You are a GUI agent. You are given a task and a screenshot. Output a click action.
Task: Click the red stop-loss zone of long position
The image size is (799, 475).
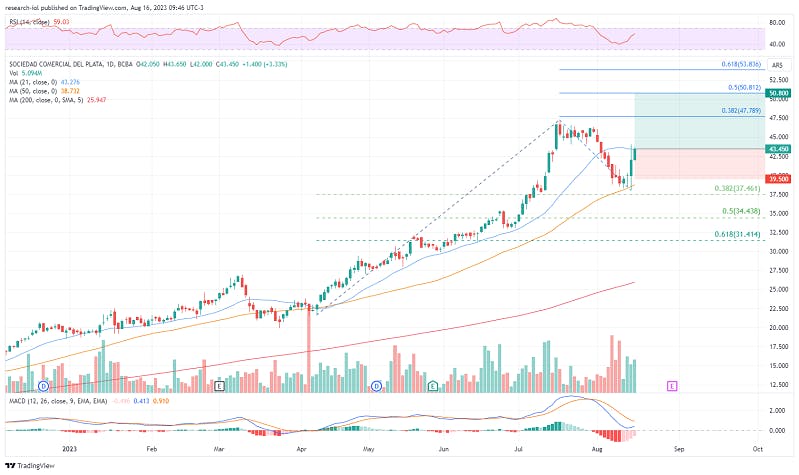[x=699, y=164]
